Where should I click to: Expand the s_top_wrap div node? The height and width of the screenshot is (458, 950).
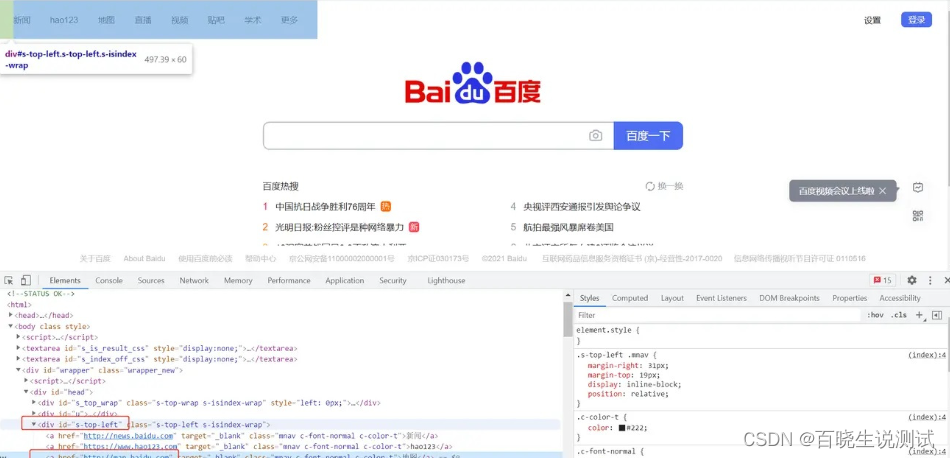coord(34,402)
